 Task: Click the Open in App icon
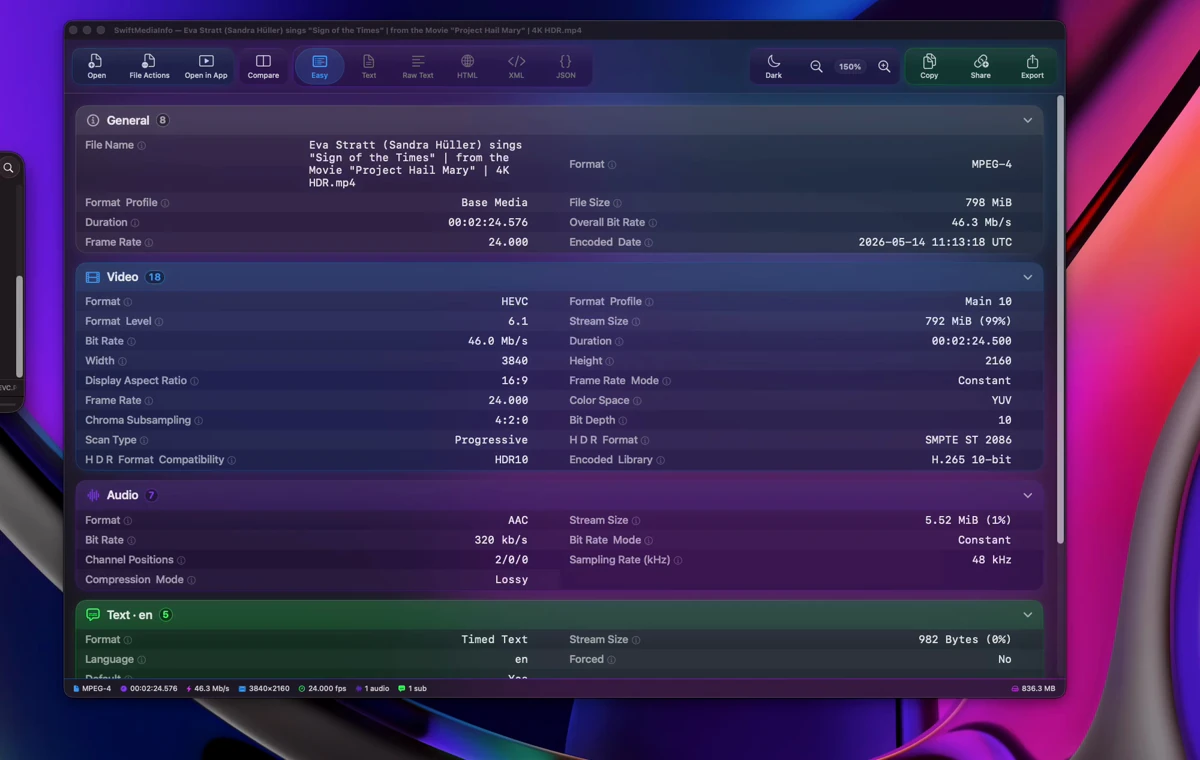[206, 66]
